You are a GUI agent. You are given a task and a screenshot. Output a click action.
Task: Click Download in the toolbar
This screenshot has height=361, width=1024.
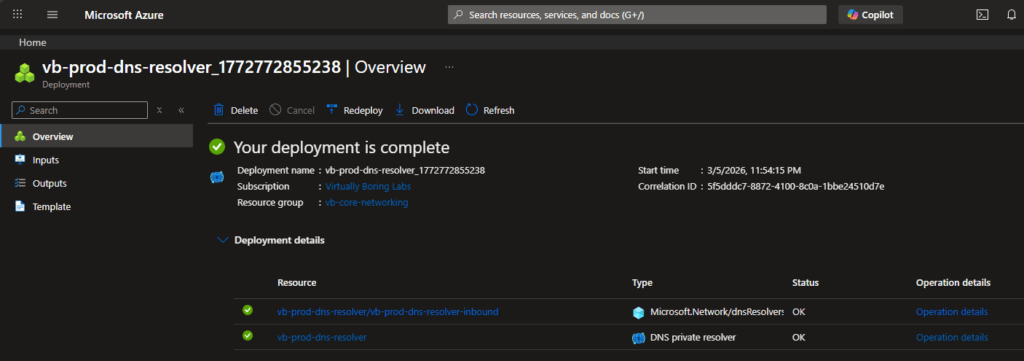pyautogui.click(x=424, y=110)
